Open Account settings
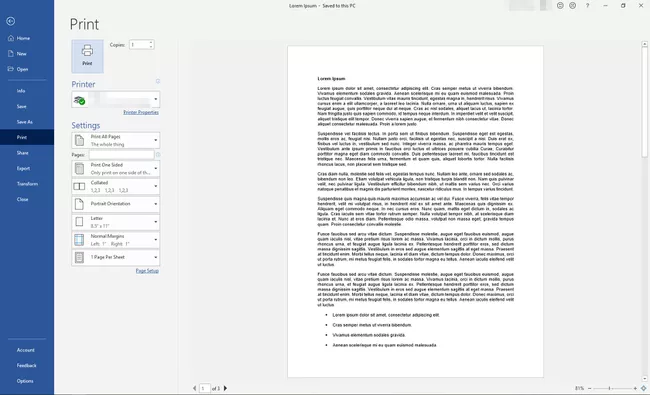This screenshot has width=650, height=395. click(26, 350)
